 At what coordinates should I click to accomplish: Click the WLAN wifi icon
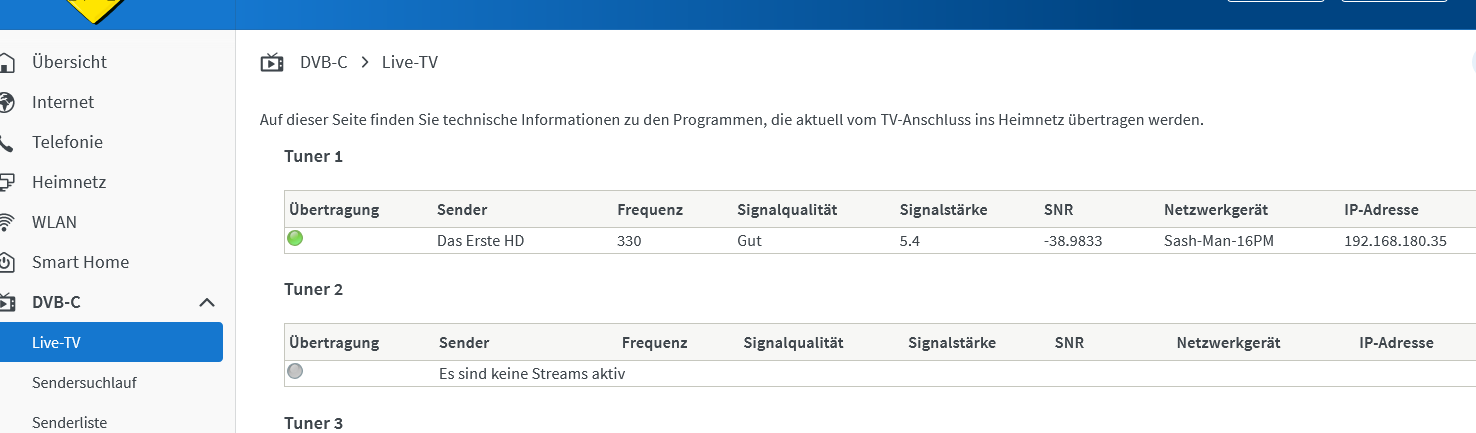click(x=6, y=222)
